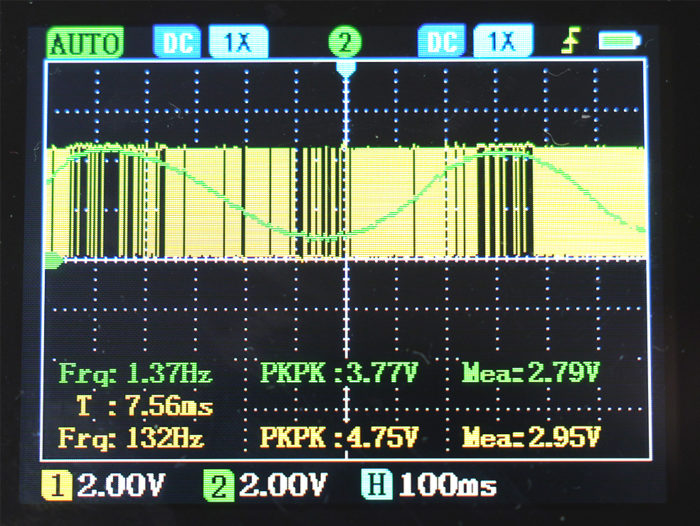Select the horizontal trigger position marker at top

click(x=347, y=70)
